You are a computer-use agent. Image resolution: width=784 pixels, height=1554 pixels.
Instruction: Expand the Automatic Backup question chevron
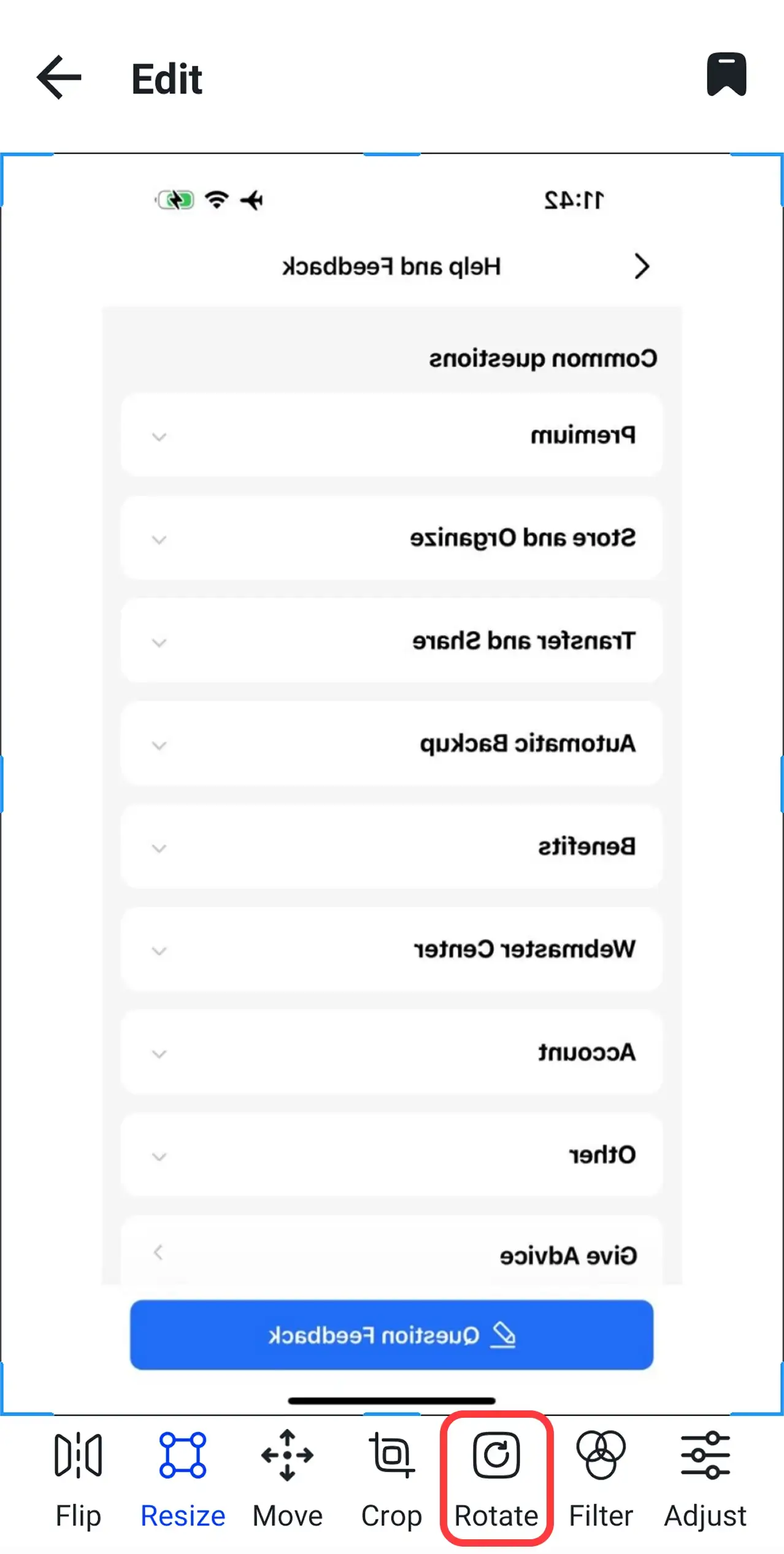pyautogui.click(x=159, y=745)
